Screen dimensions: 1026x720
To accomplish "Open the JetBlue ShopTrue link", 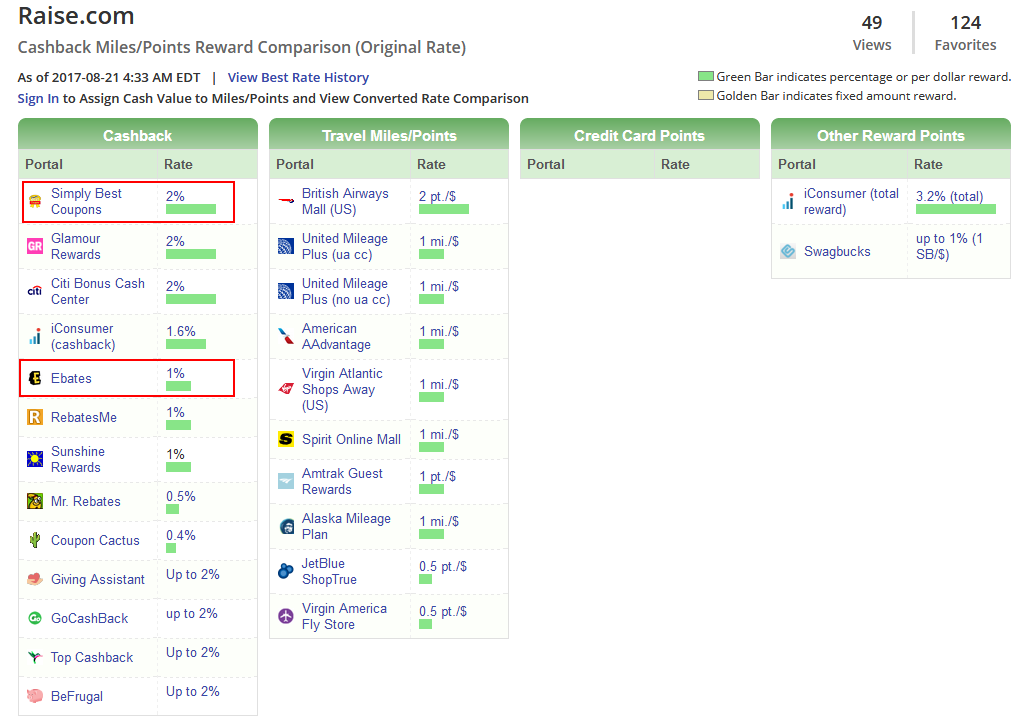I will [329, 571].
